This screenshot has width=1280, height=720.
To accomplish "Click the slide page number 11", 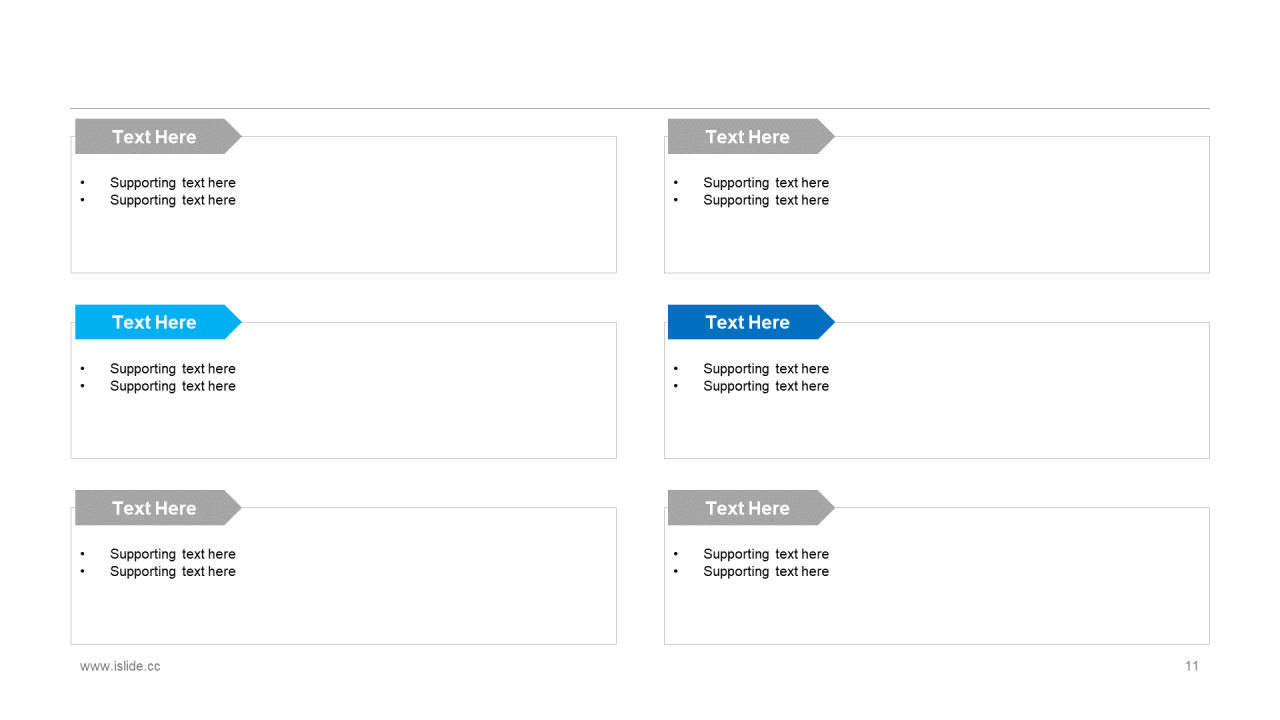I will click(1192, 666).
